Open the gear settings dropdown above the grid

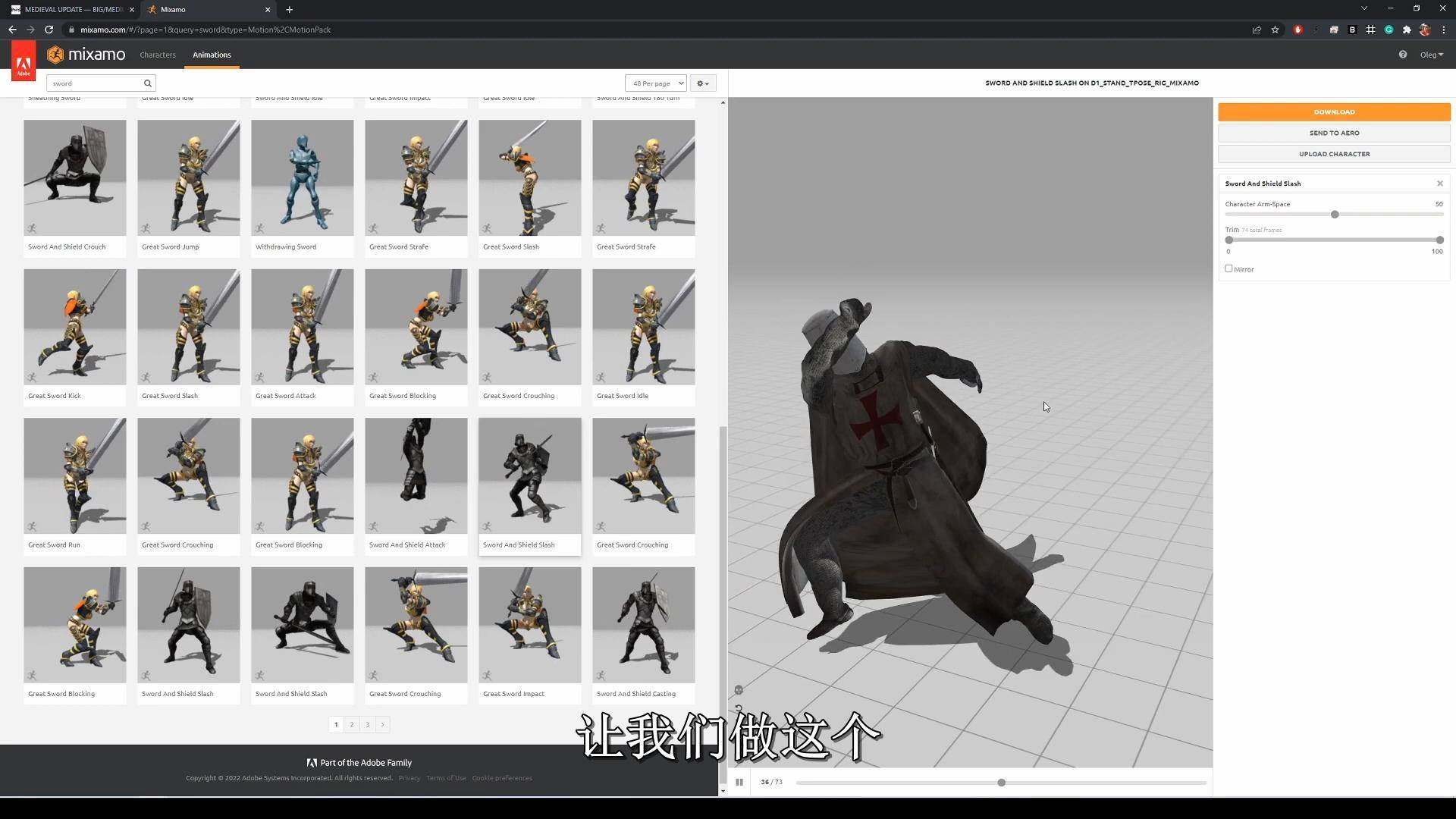703,83
